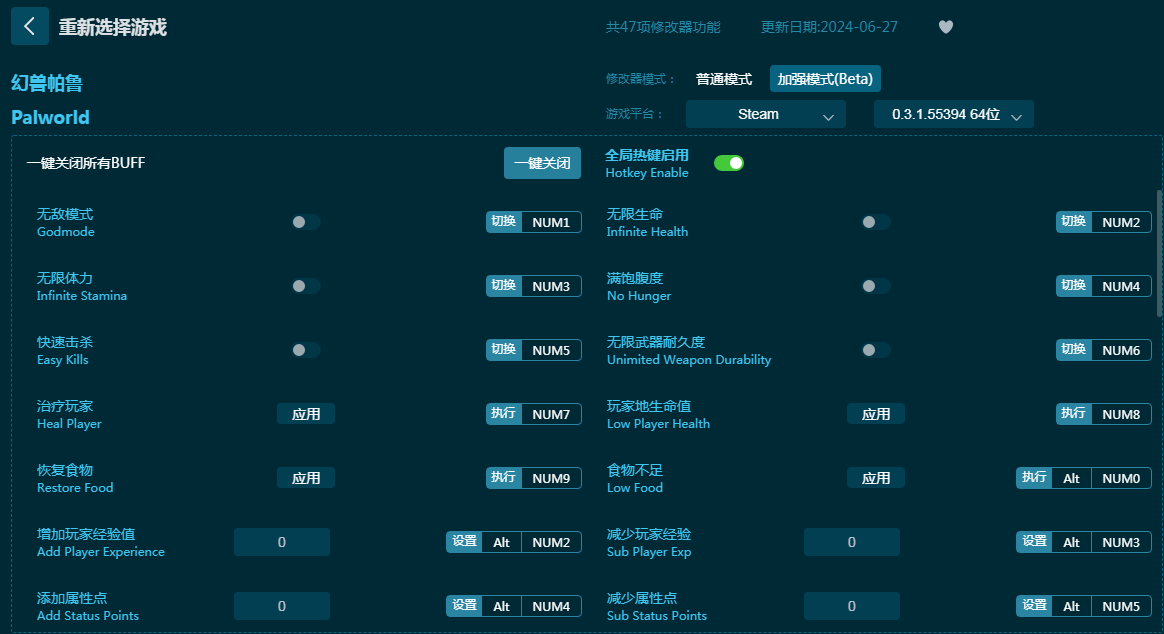The width and height of the screenshot is (1164, 634).
Task: Click the NUM4 hotkey for No Hunger
Action: coord(1121,286)
